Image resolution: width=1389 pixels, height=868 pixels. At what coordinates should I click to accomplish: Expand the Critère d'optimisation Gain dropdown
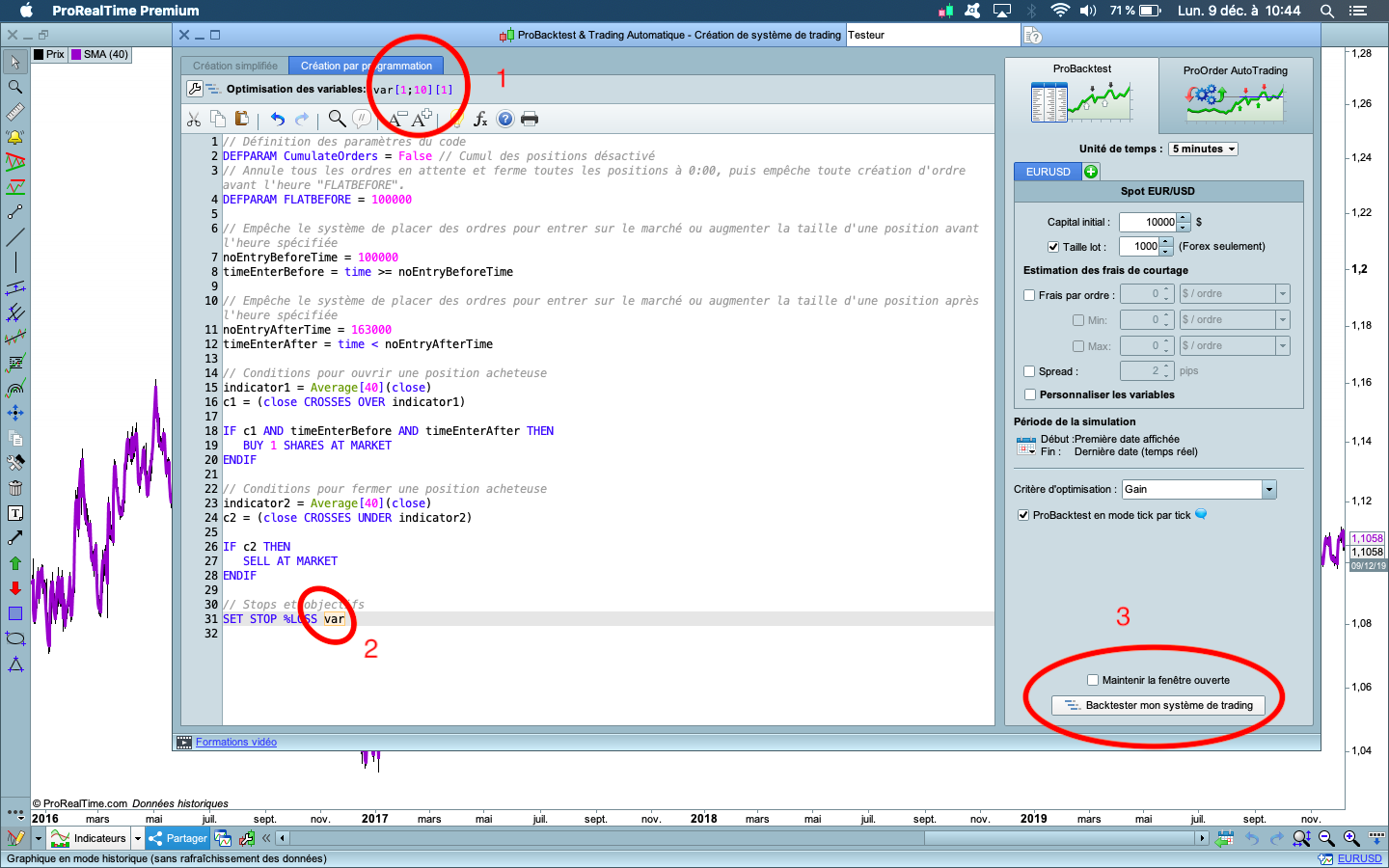click(1269, 490)
